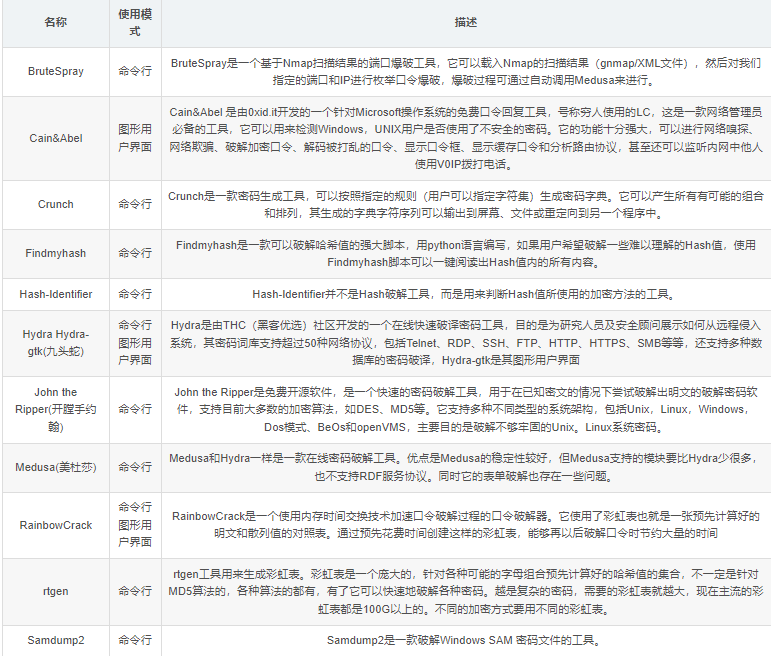Screen dimensions: 771x656
Task: Click the usage mode cell in RainbowCrack row
Action: click(135, 525)
